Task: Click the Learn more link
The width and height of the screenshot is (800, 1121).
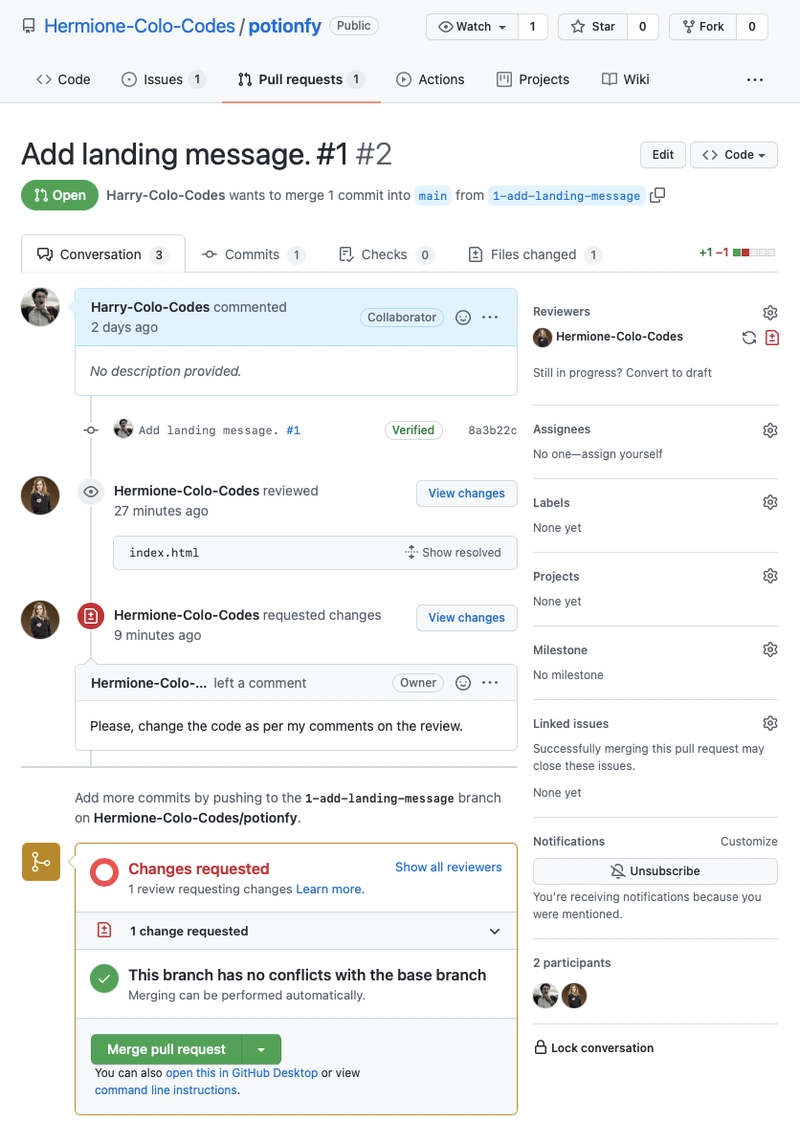Action: [x=330, y=889]
